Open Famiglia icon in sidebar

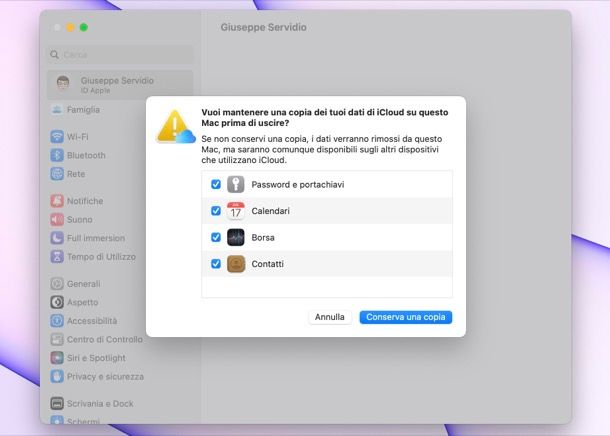click(57, 110)
